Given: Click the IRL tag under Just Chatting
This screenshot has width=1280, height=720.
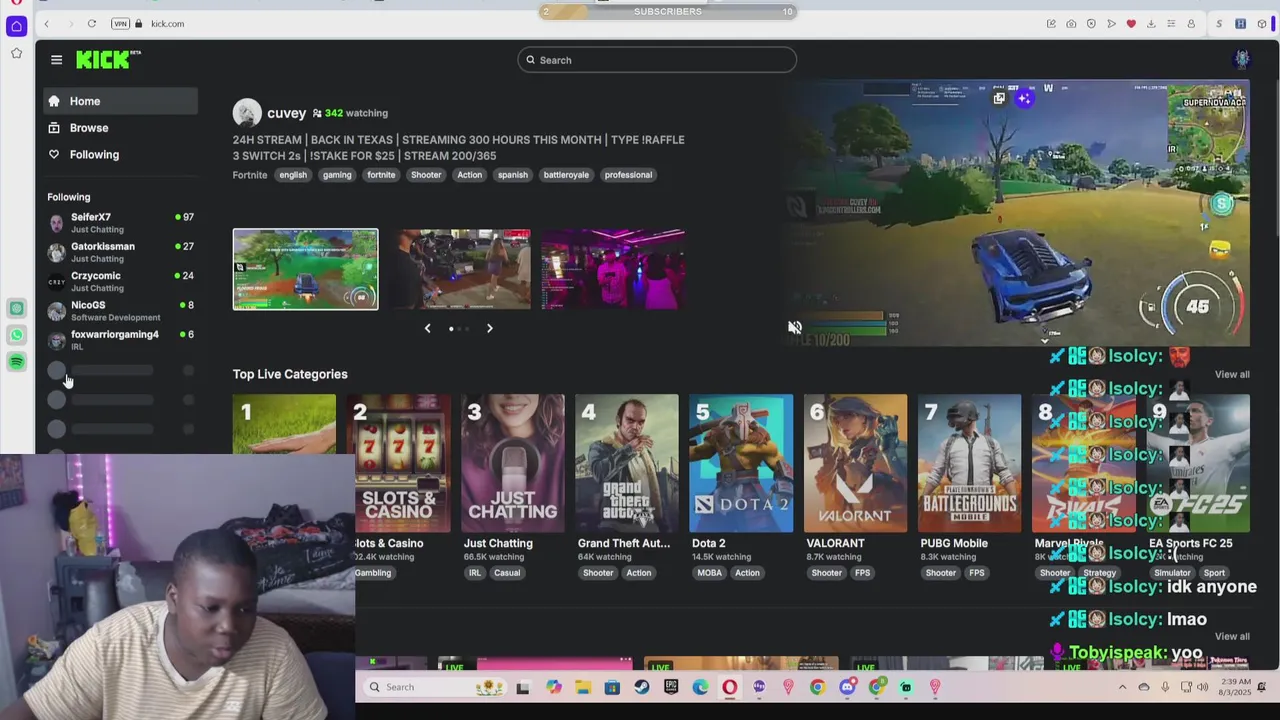Looking at the screenshot, I should pyautogui.click(x=475, y=573).
